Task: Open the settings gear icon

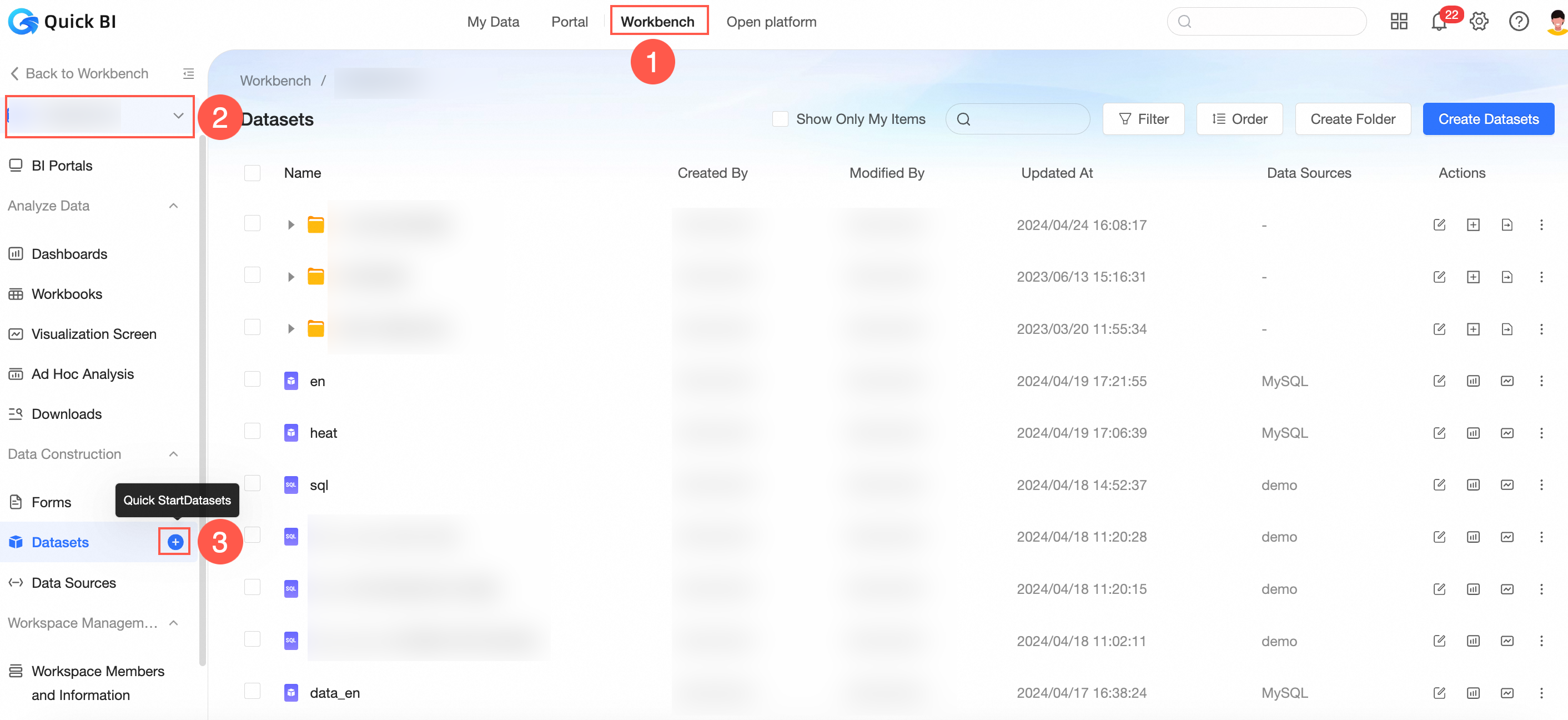Action: pos(1479,22)
